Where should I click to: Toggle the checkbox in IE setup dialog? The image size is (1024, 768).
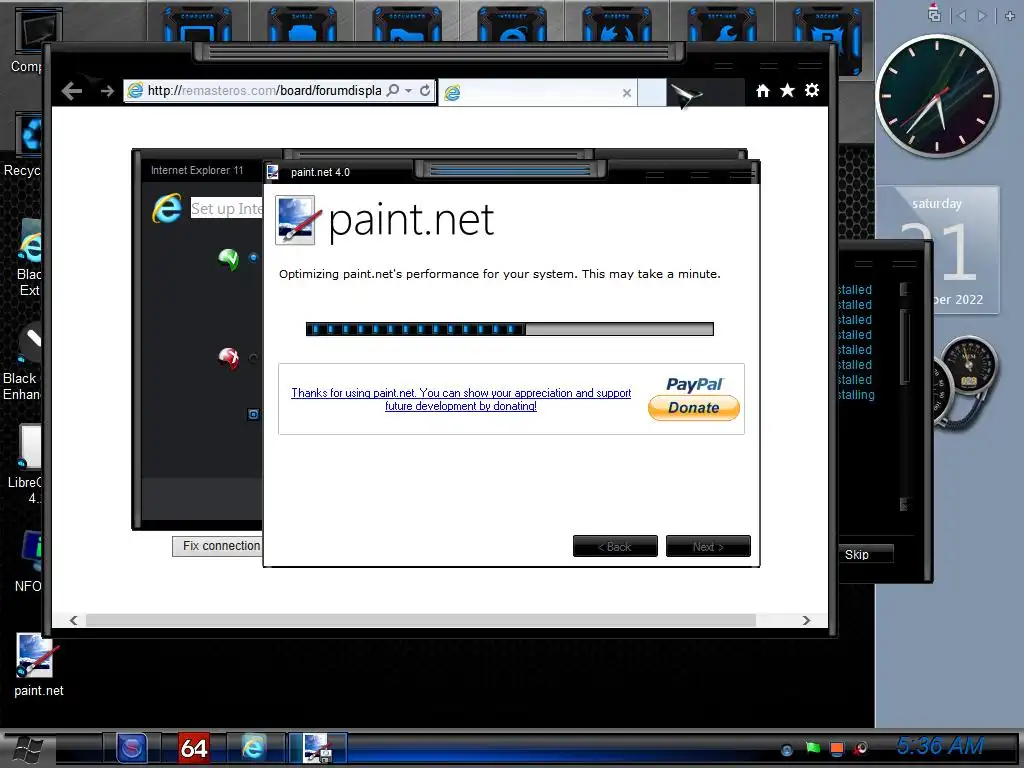tap(253, 414)
